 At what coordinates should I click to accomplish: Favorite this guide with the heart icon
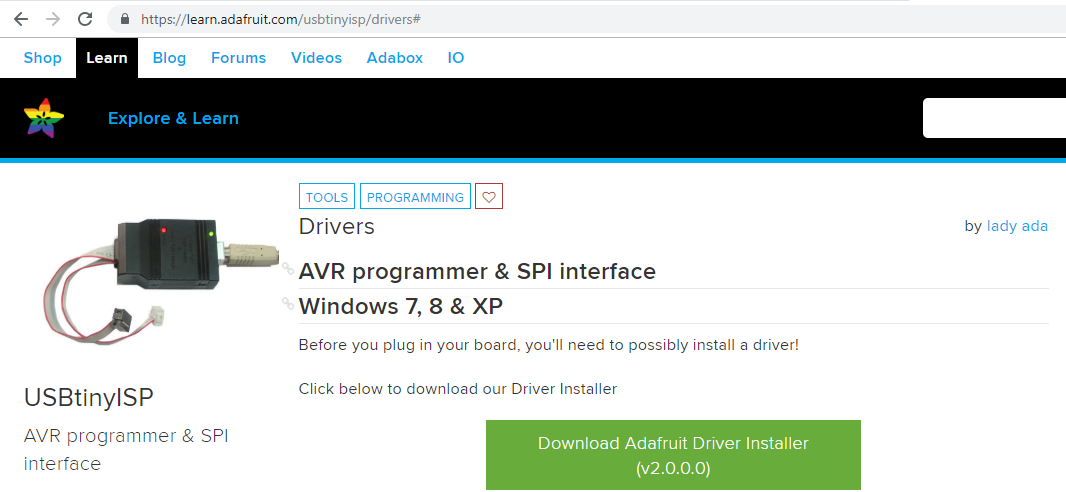click(489, 197)
